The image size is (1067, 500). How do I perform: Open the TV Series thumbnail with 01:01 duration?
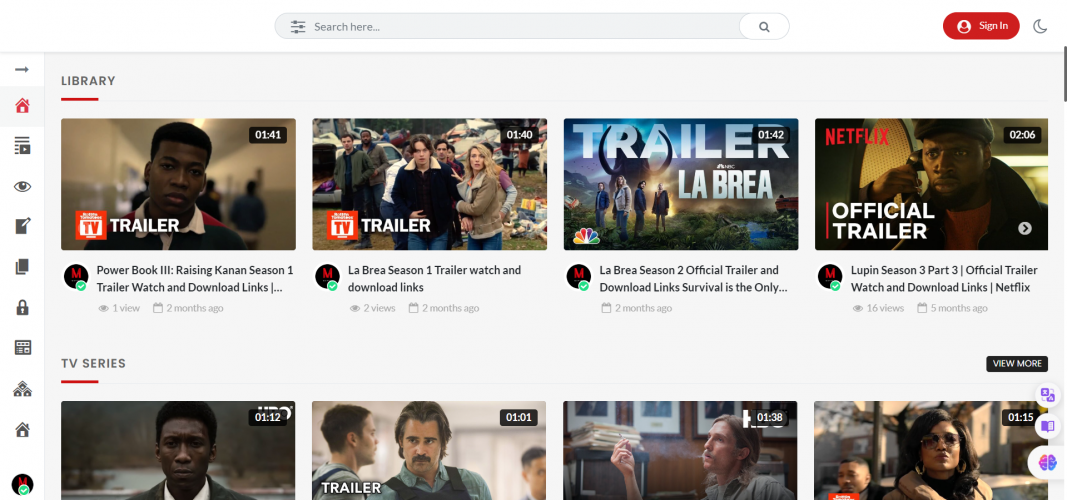429,450
